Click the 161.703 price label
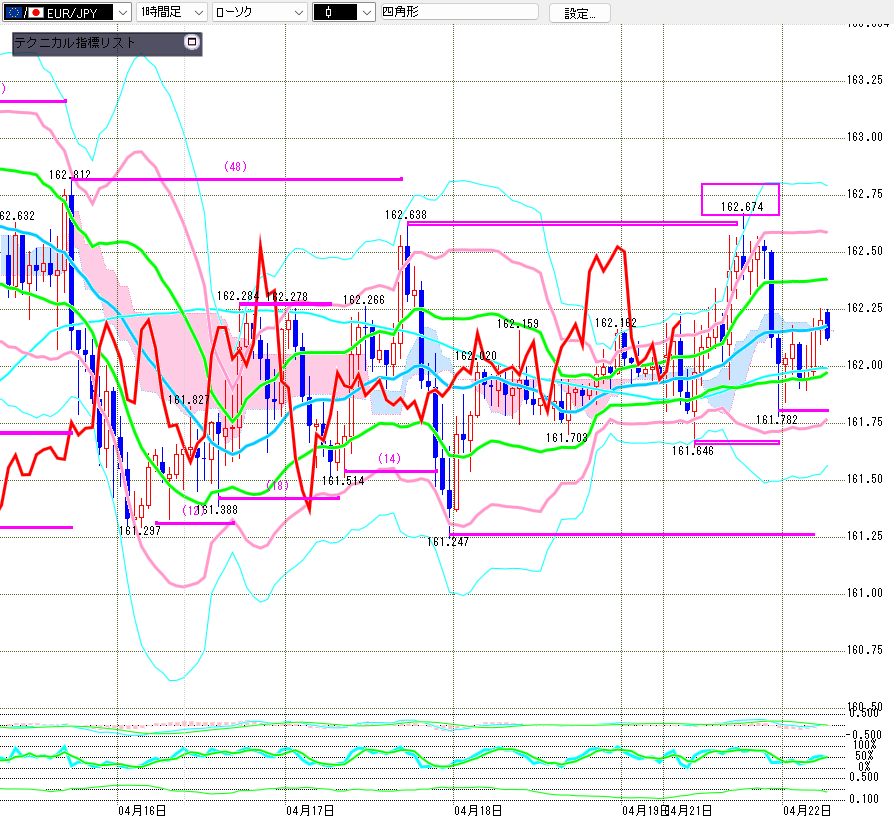Image resolution: width=894 pixels, height=819 pixels. pyautogui.click(x=567, y=438)
